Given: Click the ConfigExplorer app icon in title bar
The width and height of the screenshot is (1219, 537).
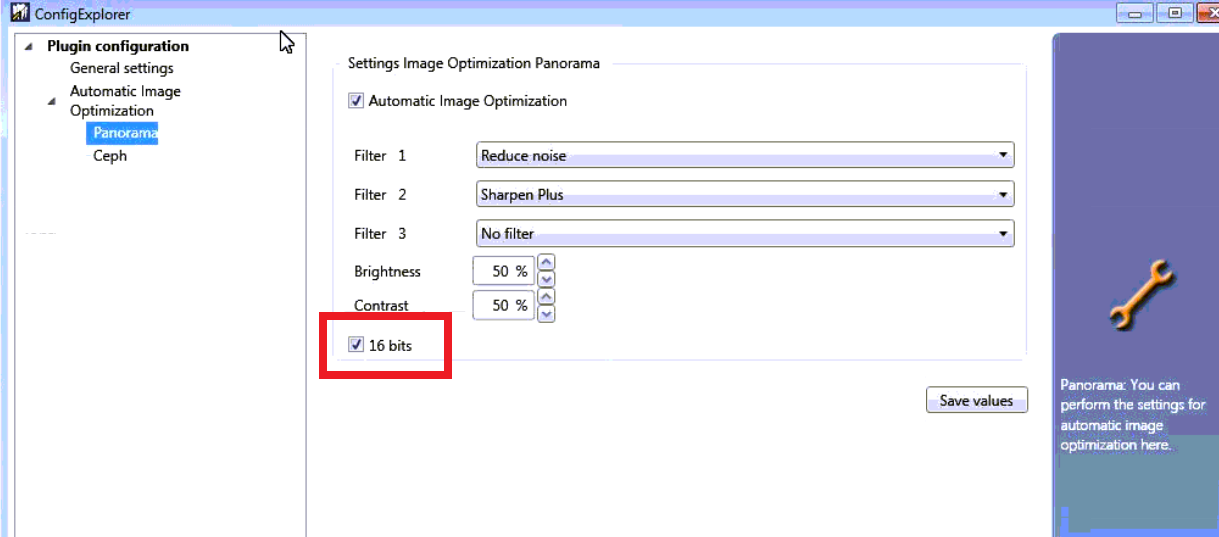Looking at the screenshot, I should point(20,14).
